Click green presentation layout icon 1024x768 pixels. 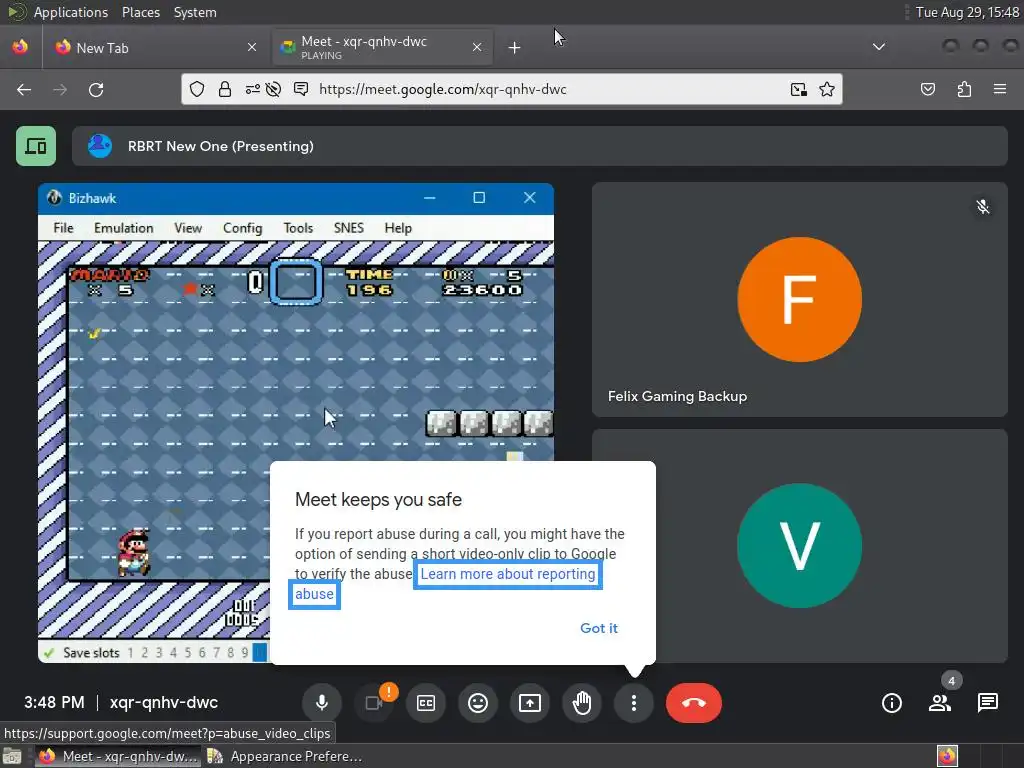pos(36,146)
